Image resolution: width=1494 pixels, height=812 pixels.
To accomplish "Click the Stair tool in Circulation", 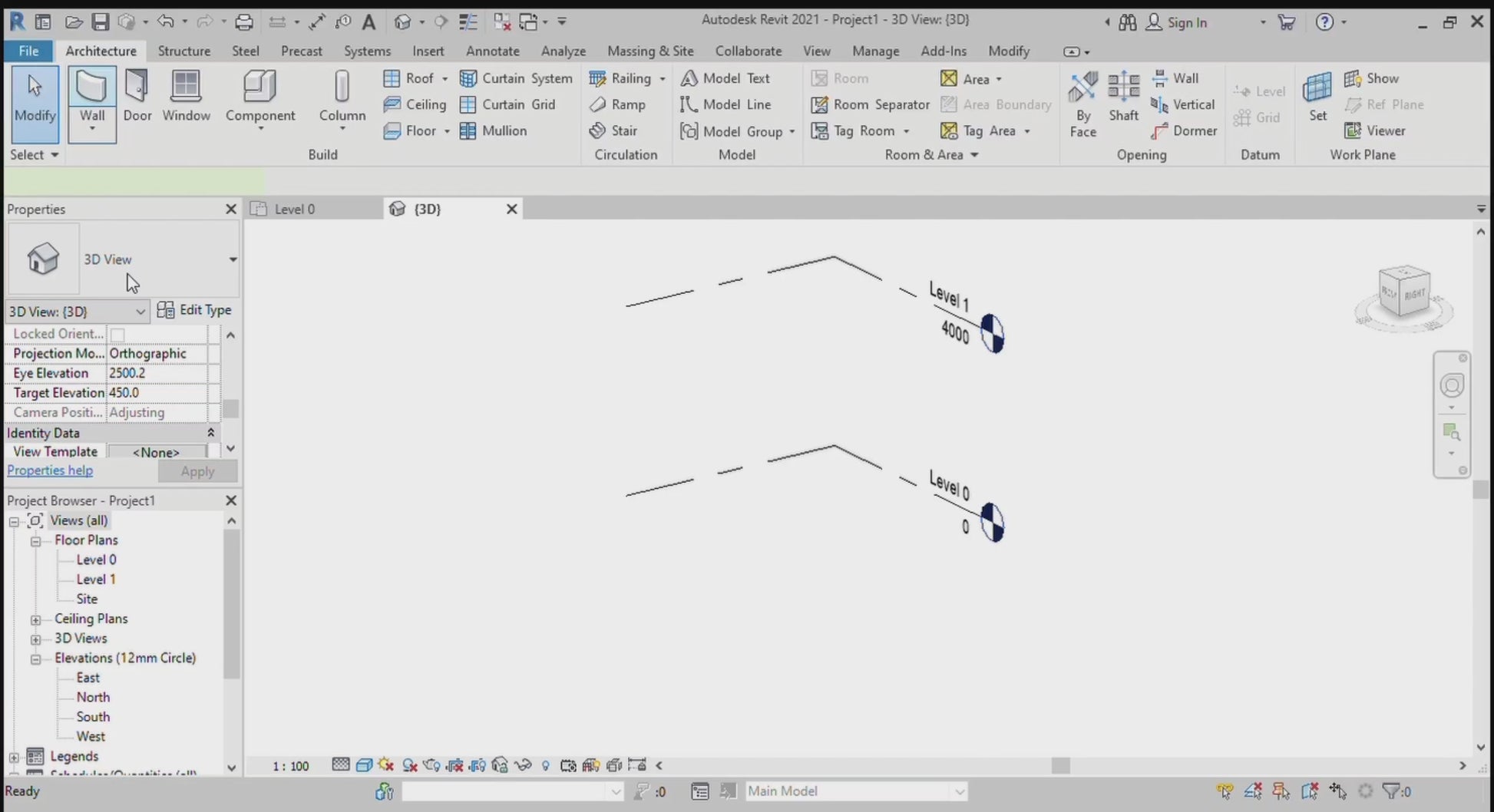I will (x=613, y=131).
